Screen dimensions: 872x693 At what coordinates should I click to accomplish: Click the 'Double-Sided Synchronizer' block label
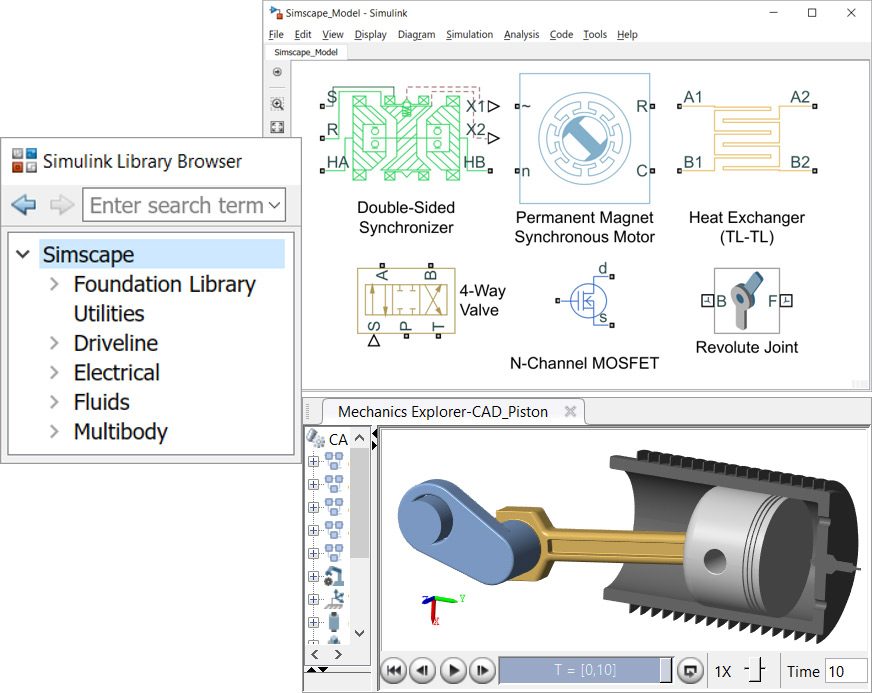407,217
